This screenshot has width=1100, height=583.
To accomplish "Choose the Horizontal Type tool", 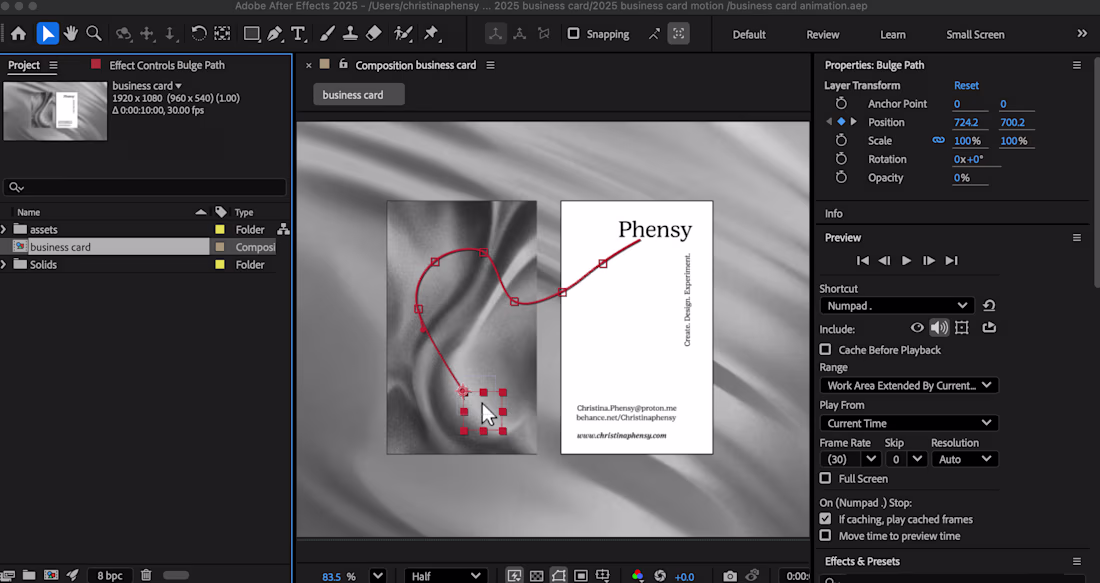I will pos(298,34).
